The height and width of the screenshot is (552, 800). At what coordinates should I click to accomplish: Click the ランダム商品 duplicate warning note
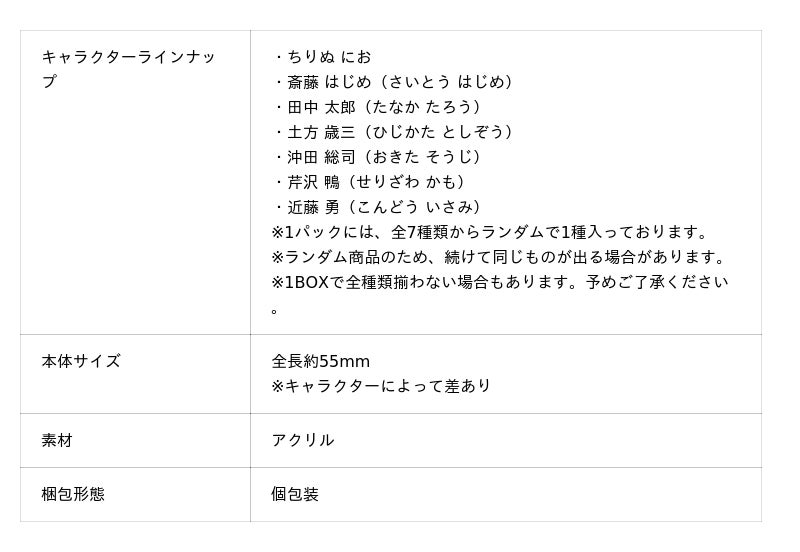tap(498, 257)
